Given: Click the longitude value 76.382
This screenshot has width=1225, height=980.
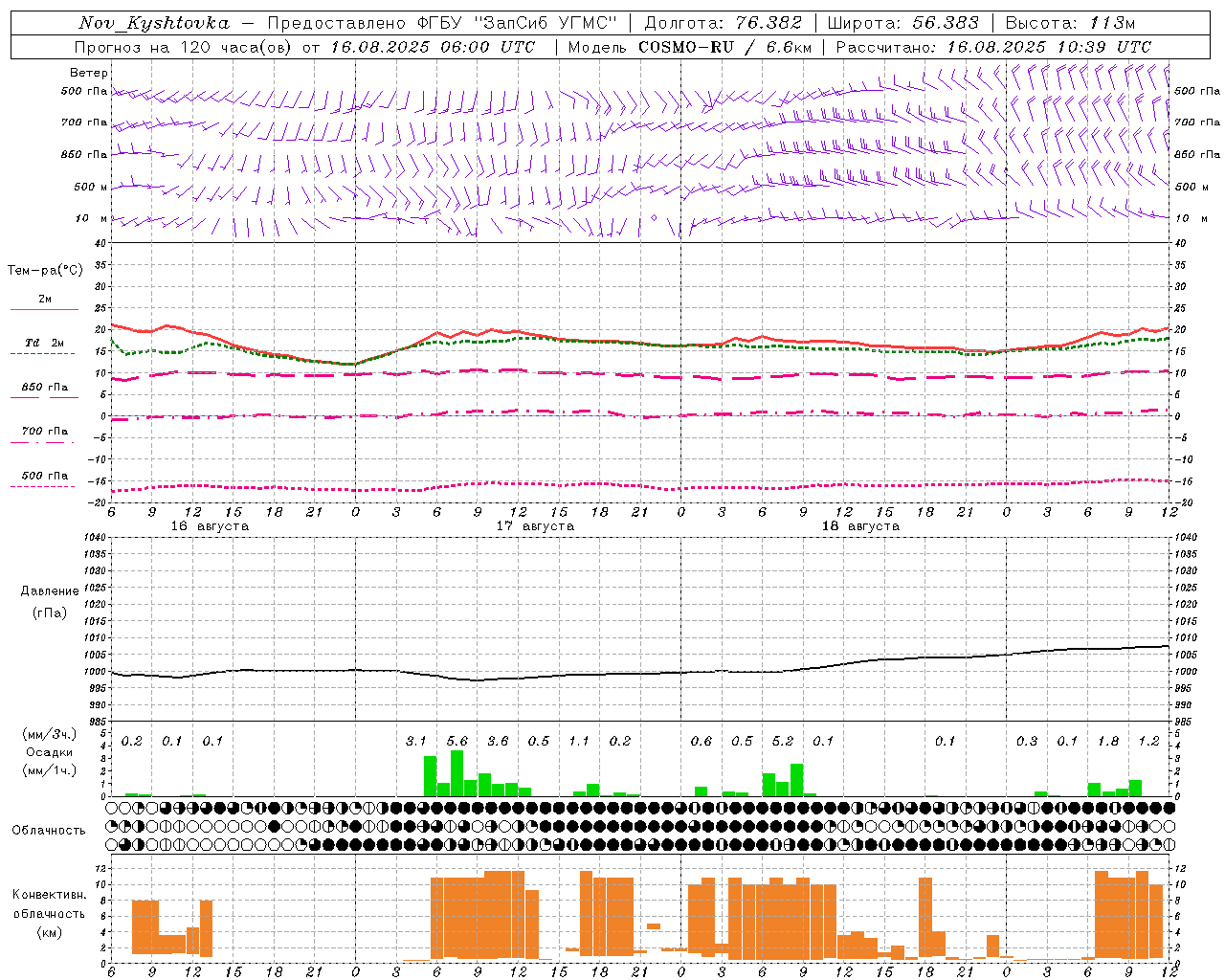Looking at the screenshot, I should [x=768, y=23].
